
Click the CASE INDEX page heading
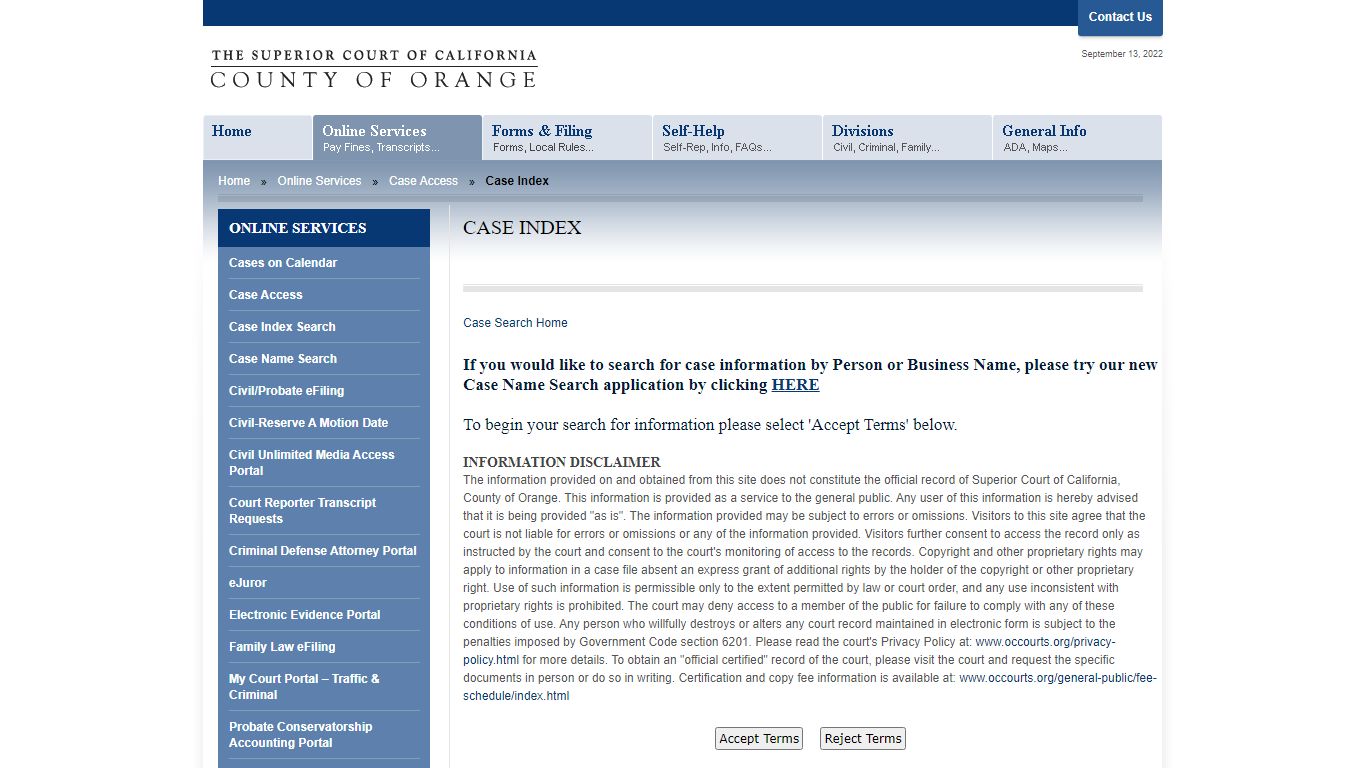point(522,228)
